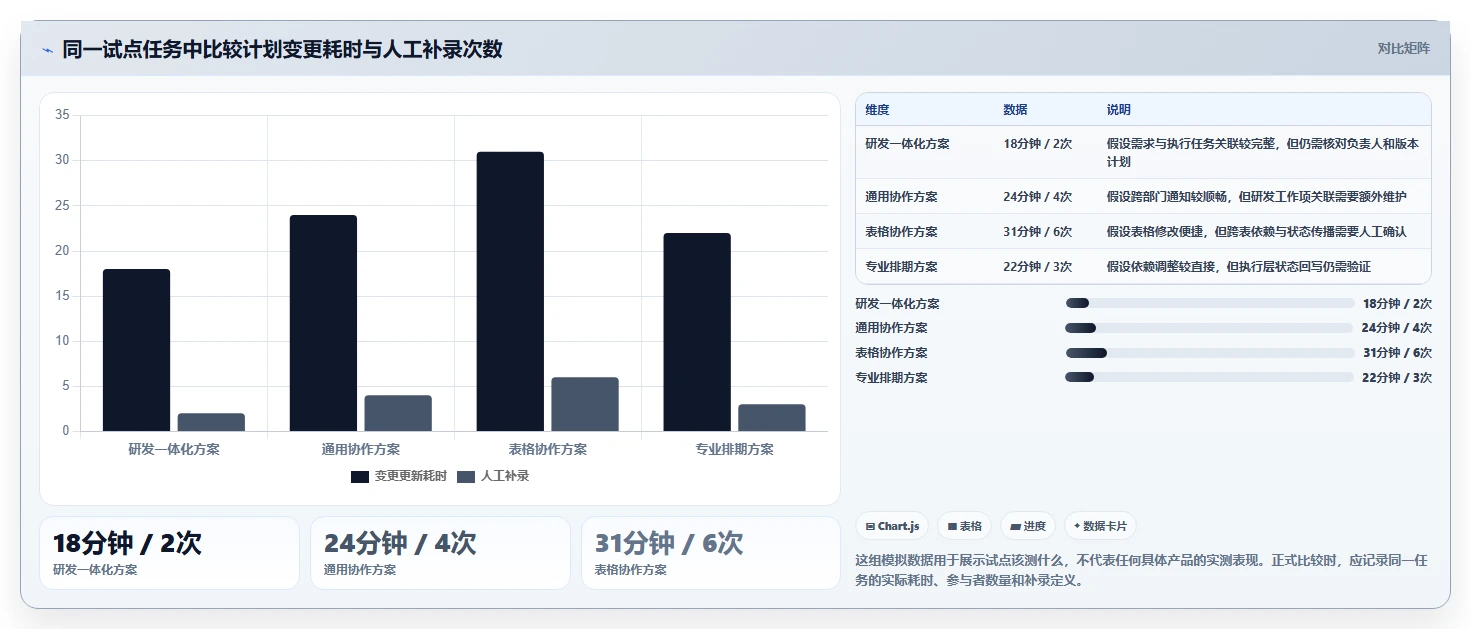This screenshot has width=1471, height=629.
Task: Open the 24分钟 / 4次 summary card
Action: click(440, 553)
